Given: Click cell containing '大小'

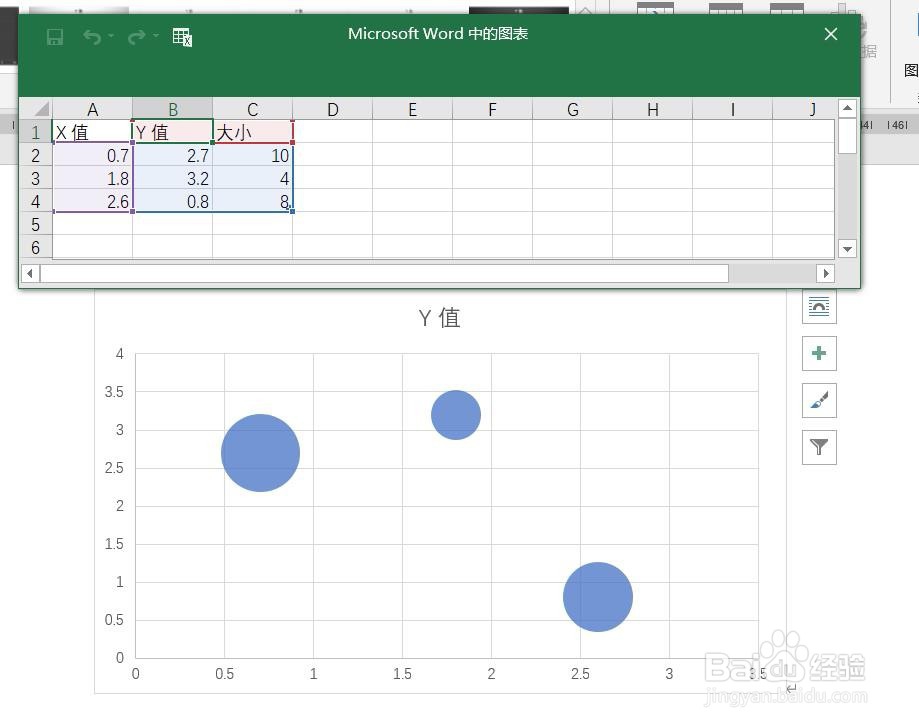Looking at the screenshot, I should click(x=253, y=132).
